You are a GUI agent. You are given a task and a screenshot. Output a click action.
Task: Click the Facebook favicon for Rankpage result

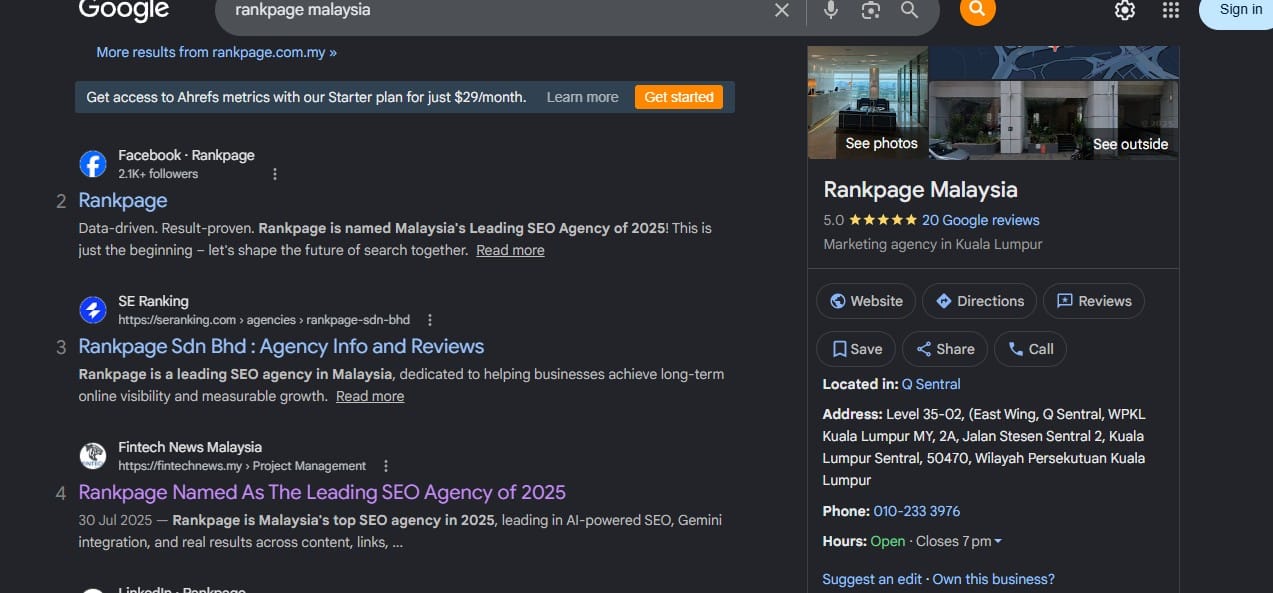click(x=93, y=164)
